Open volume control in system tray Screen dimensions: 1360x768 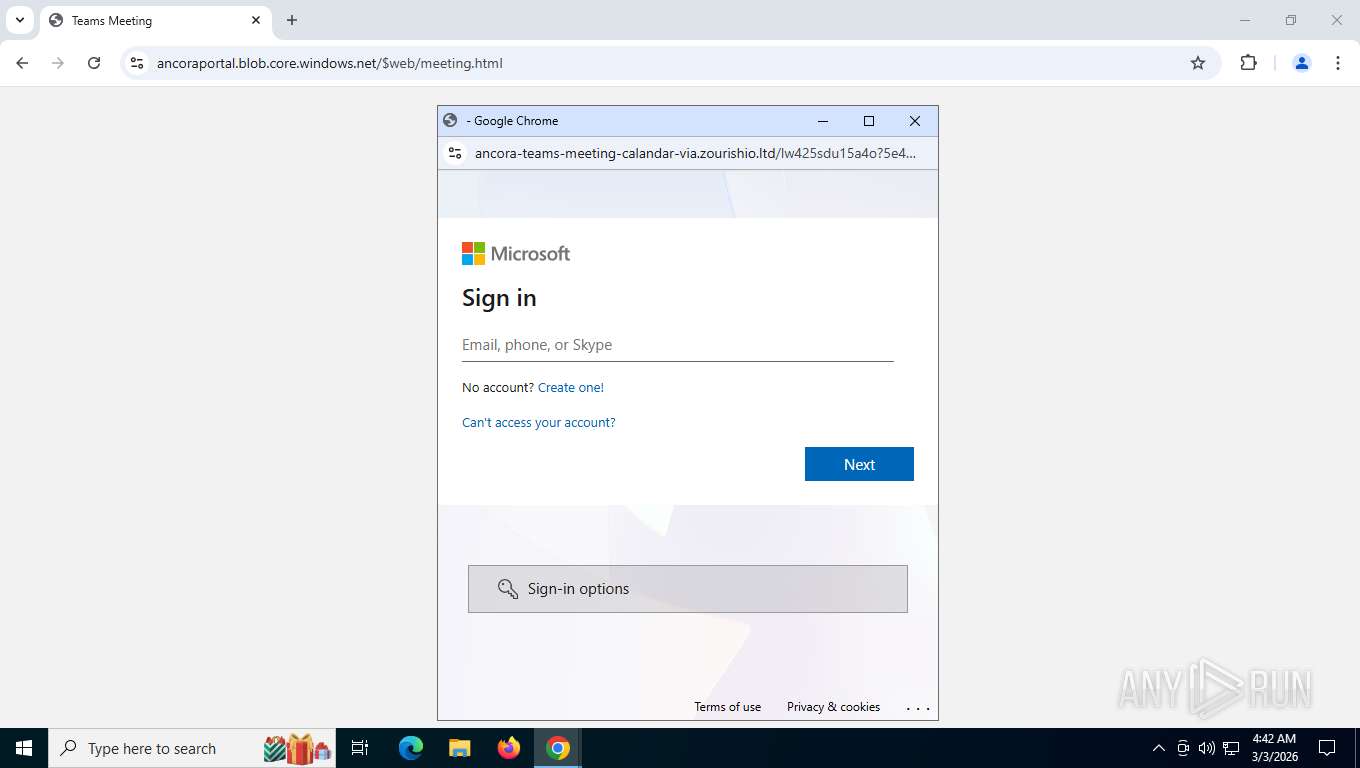(x=1207, y=748)
